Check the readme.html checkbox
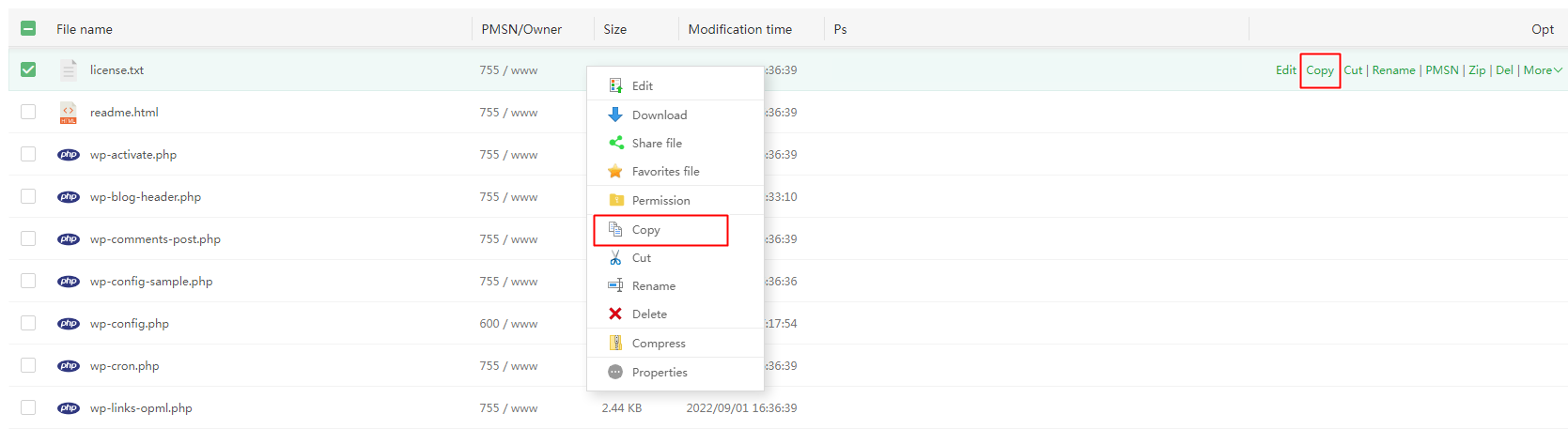The height and width of the screenshot is (429, 1568). coord(28,112)
